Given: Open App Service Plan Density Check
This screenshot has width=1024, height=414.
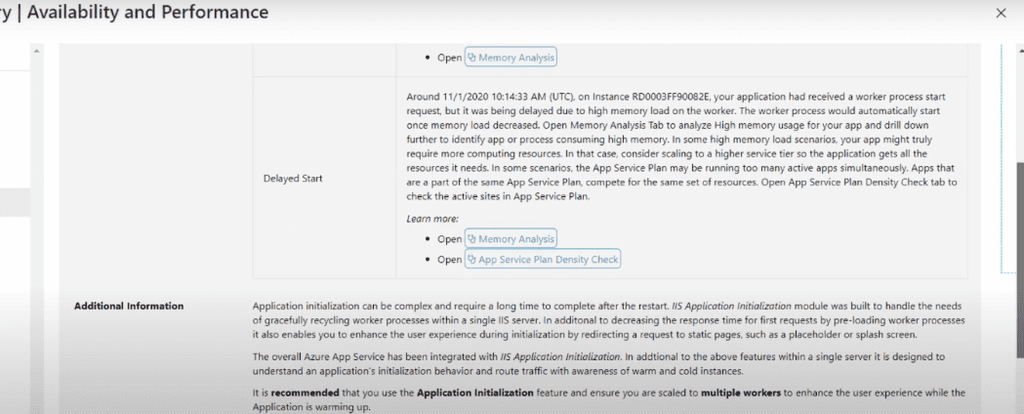Looking at the screenshot, I should [x=548, y=260].
